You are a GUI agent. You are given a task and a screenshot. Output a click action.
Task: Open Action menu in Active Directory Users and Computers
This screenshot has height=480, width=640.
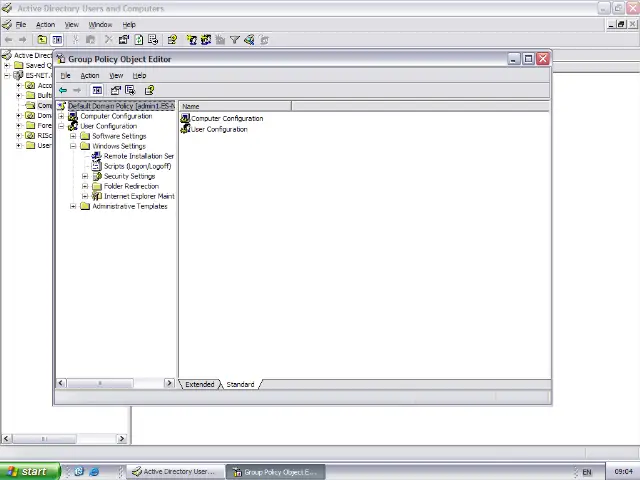[45, 24]
